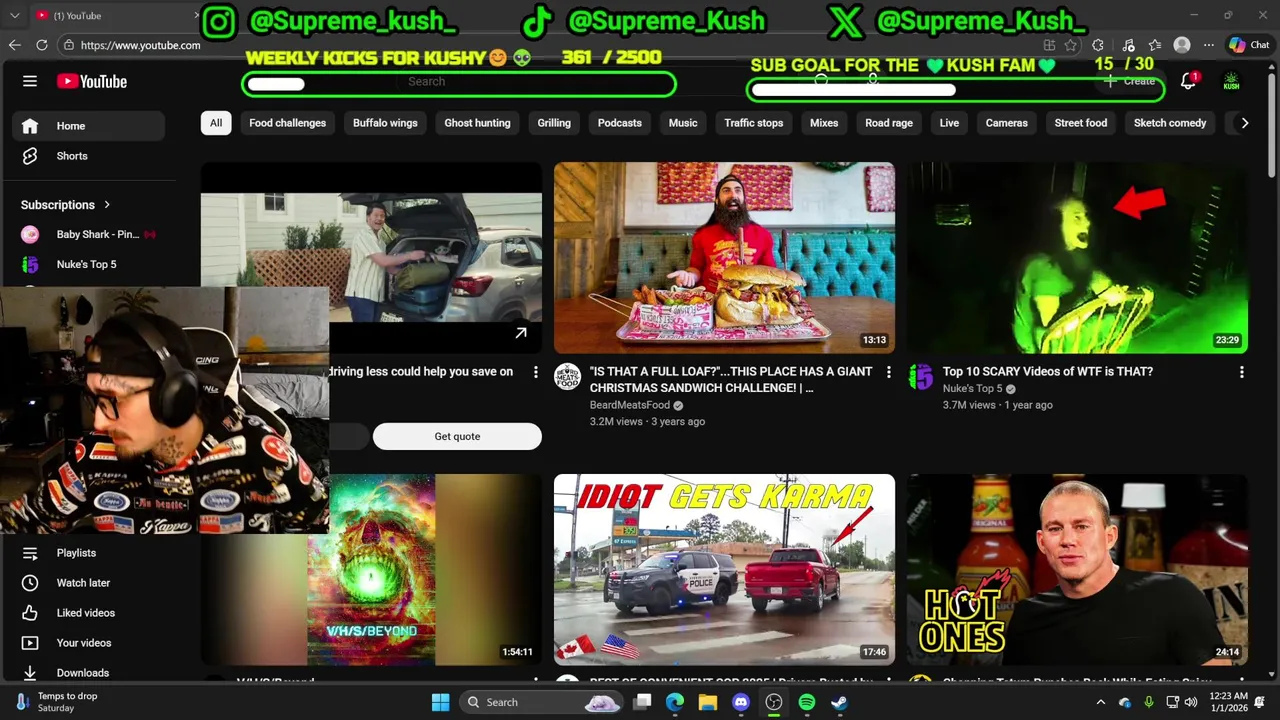
Task: Click the Windows taskbar Search box
Action: (543, 702)
